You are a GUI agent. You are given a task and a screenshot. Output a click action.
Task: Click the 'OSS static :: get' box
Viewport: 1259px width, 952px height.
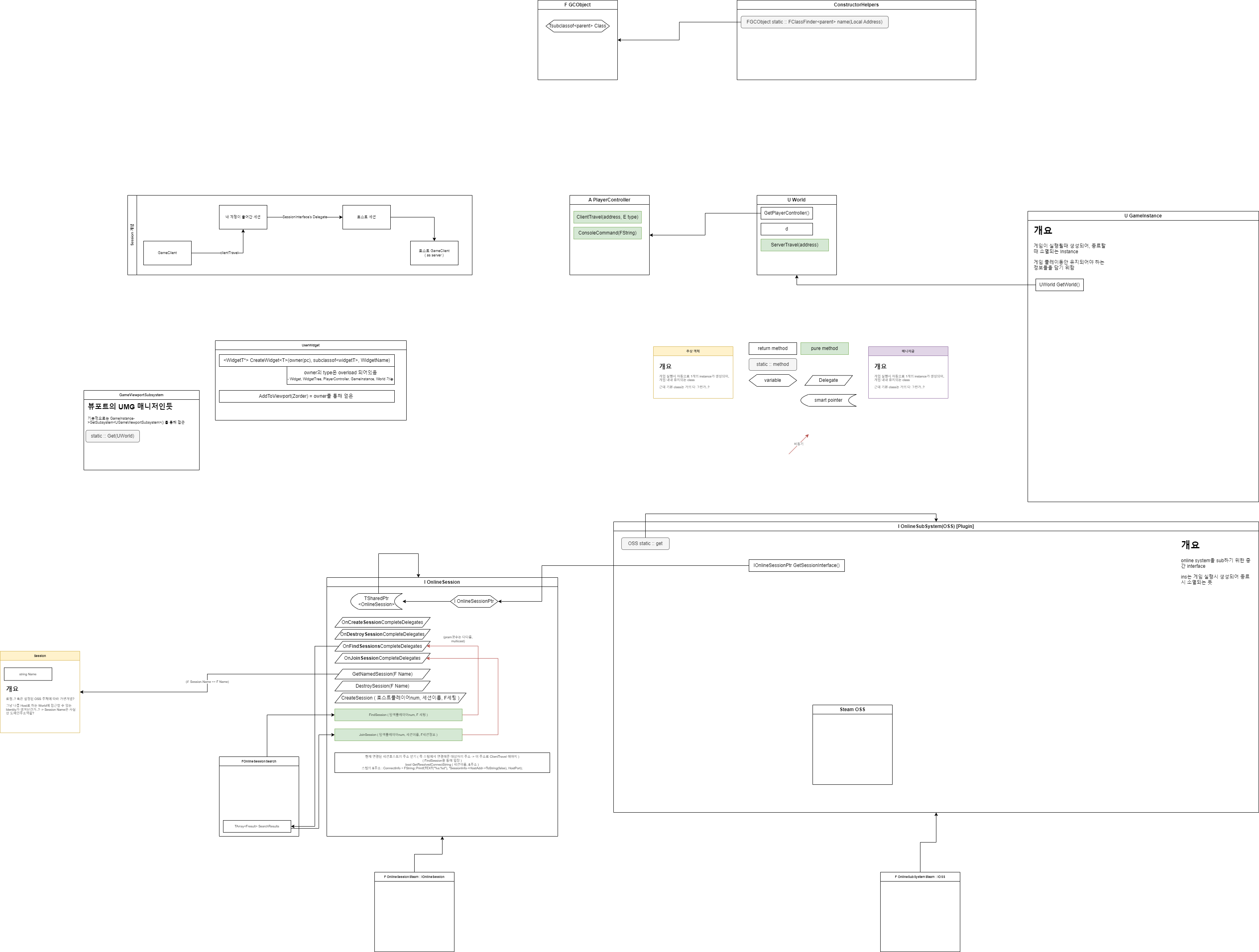click(645, 543)
